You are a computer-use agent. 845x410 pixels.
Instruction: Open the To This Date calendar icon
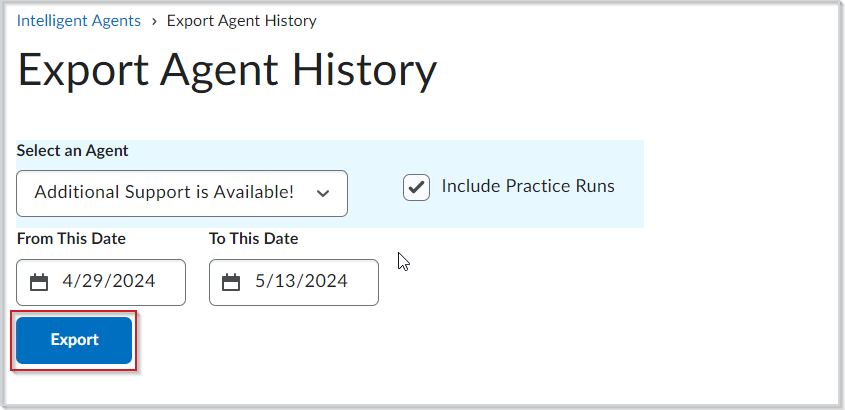point(231,282)
